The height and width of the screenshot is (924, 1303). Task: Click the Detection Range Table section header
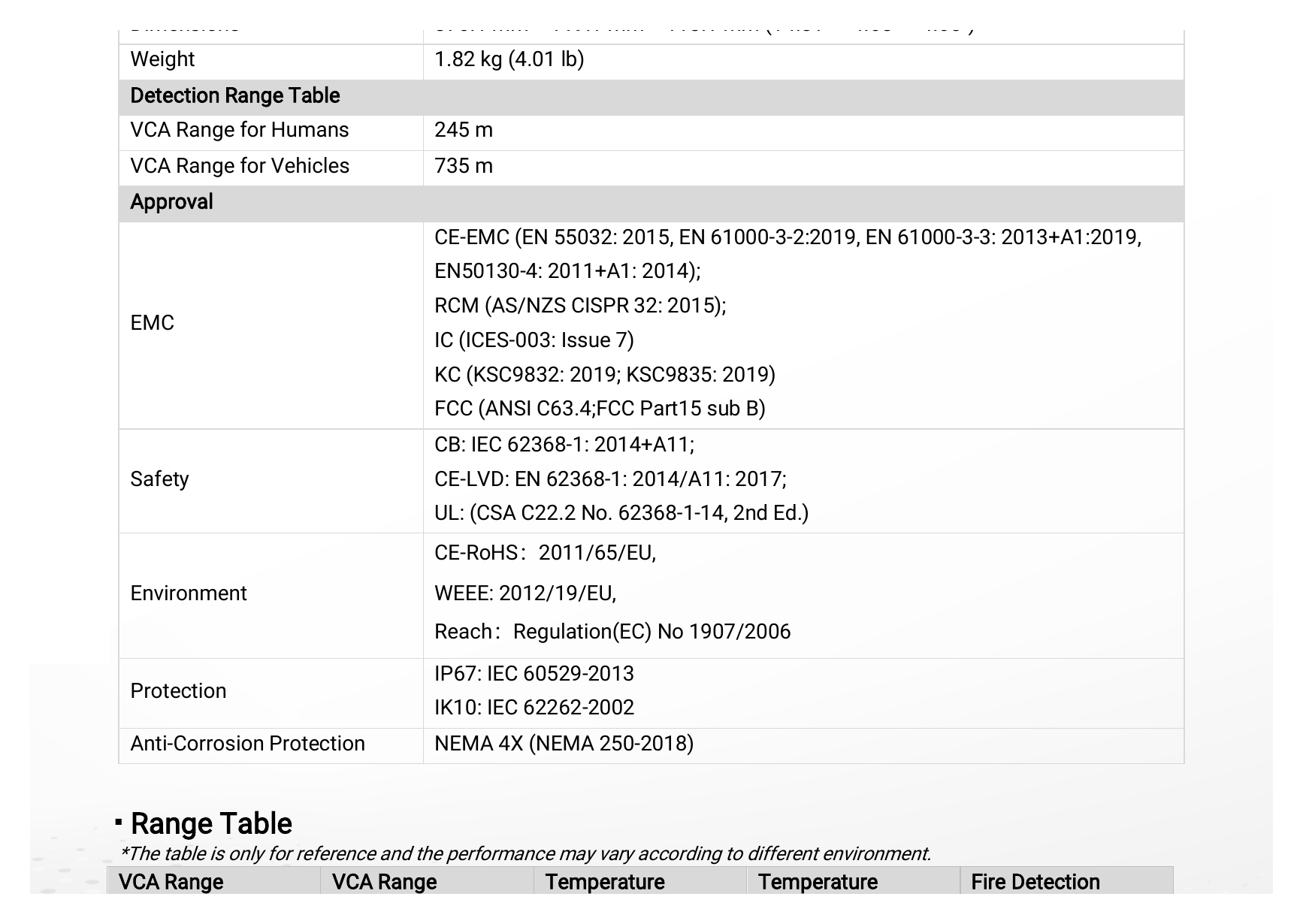[x=235, y=96]
